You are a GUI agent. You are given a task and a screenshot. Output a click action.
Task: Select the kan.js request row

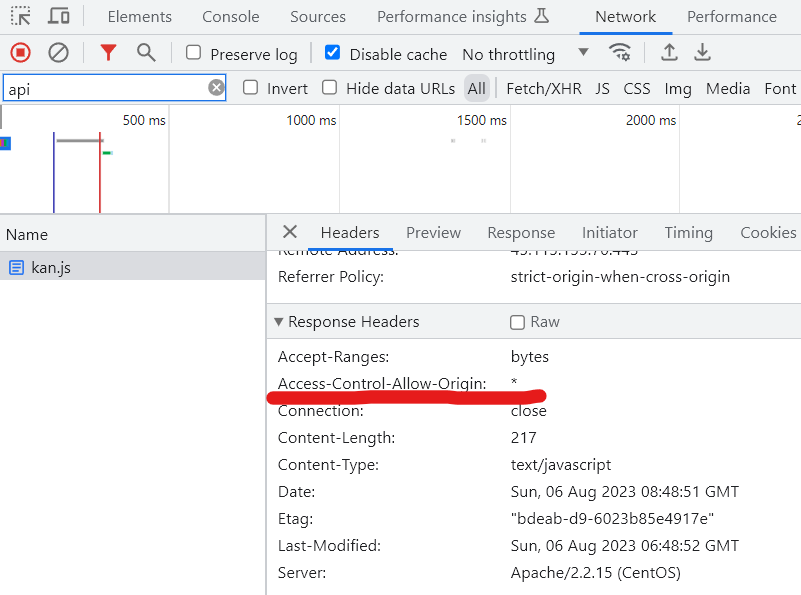132,267
